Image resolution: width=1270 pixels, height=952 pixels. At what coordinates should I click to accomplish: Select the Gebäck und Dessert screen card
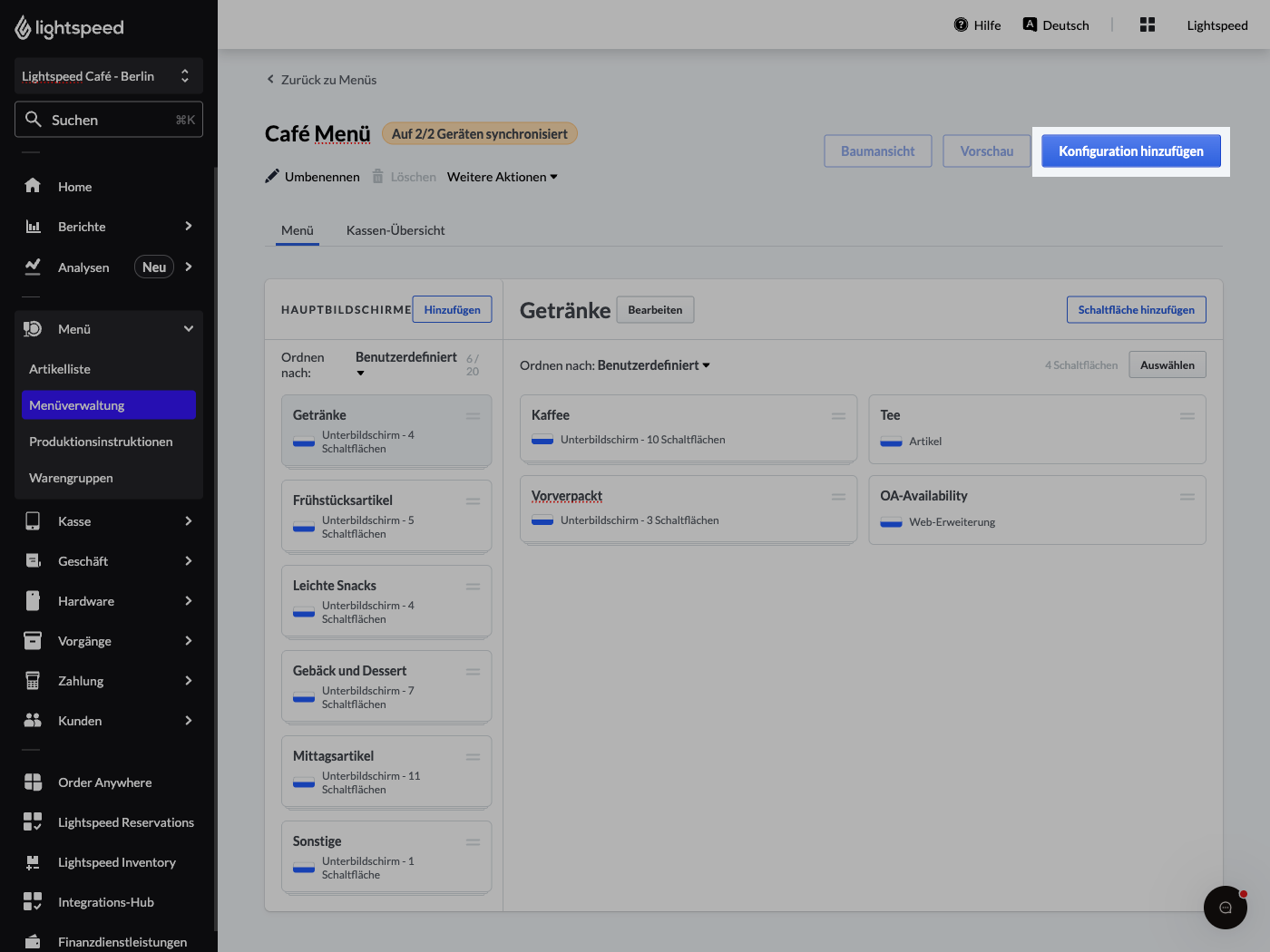[386, 686]
